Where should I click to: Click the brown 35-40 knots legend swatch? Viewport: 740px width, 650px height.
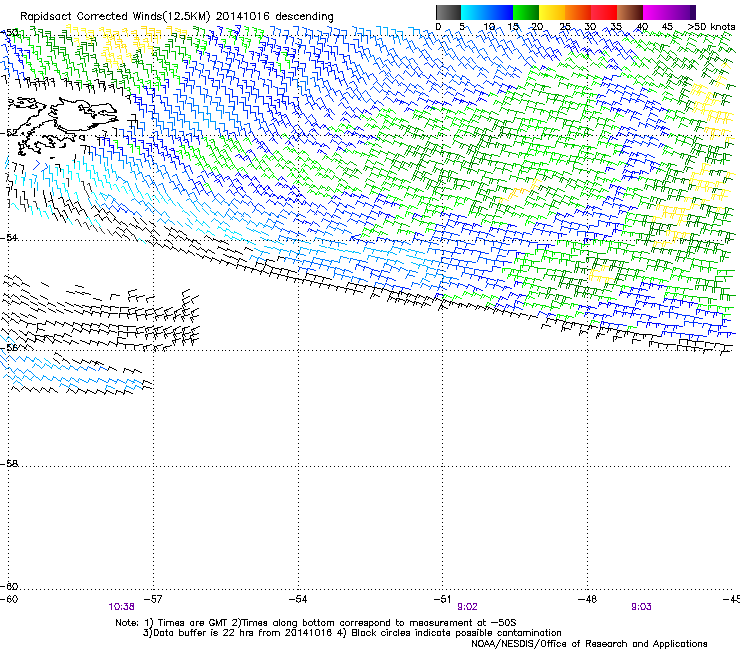coord(630,12)
